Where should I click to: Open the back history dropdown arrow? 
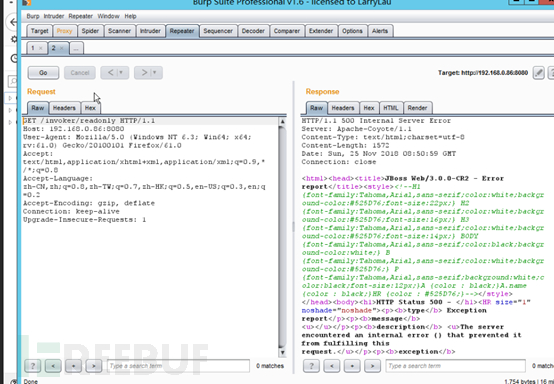(122, 73)
